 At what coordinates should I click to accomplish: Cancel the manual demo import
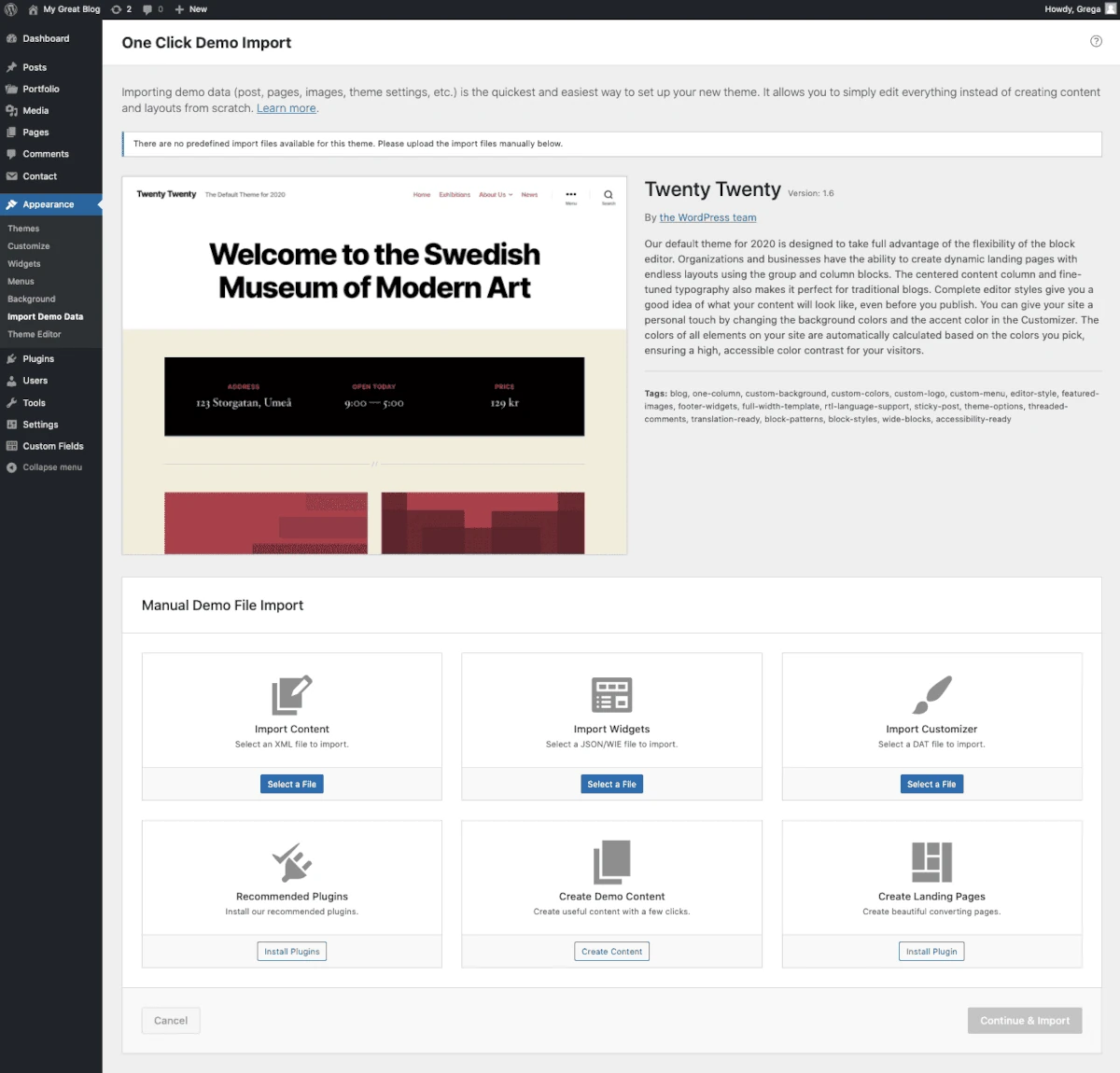point(171,1021)
